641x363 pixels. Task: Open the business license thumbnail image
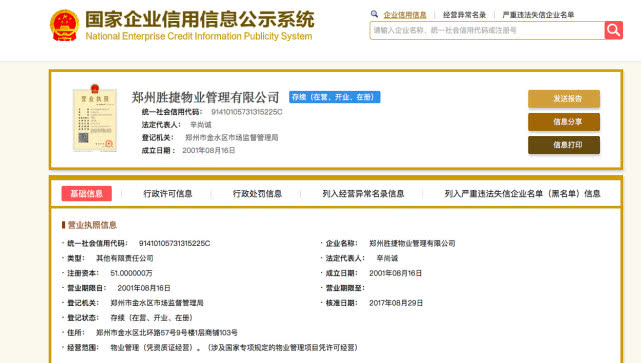pyautogui.click(x=94, y=118)
